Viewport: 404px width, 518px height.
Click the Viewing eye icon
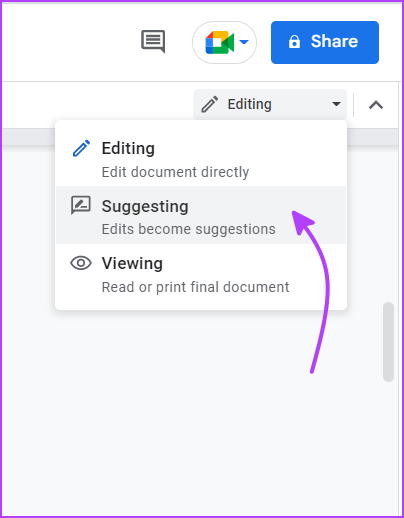81,263
